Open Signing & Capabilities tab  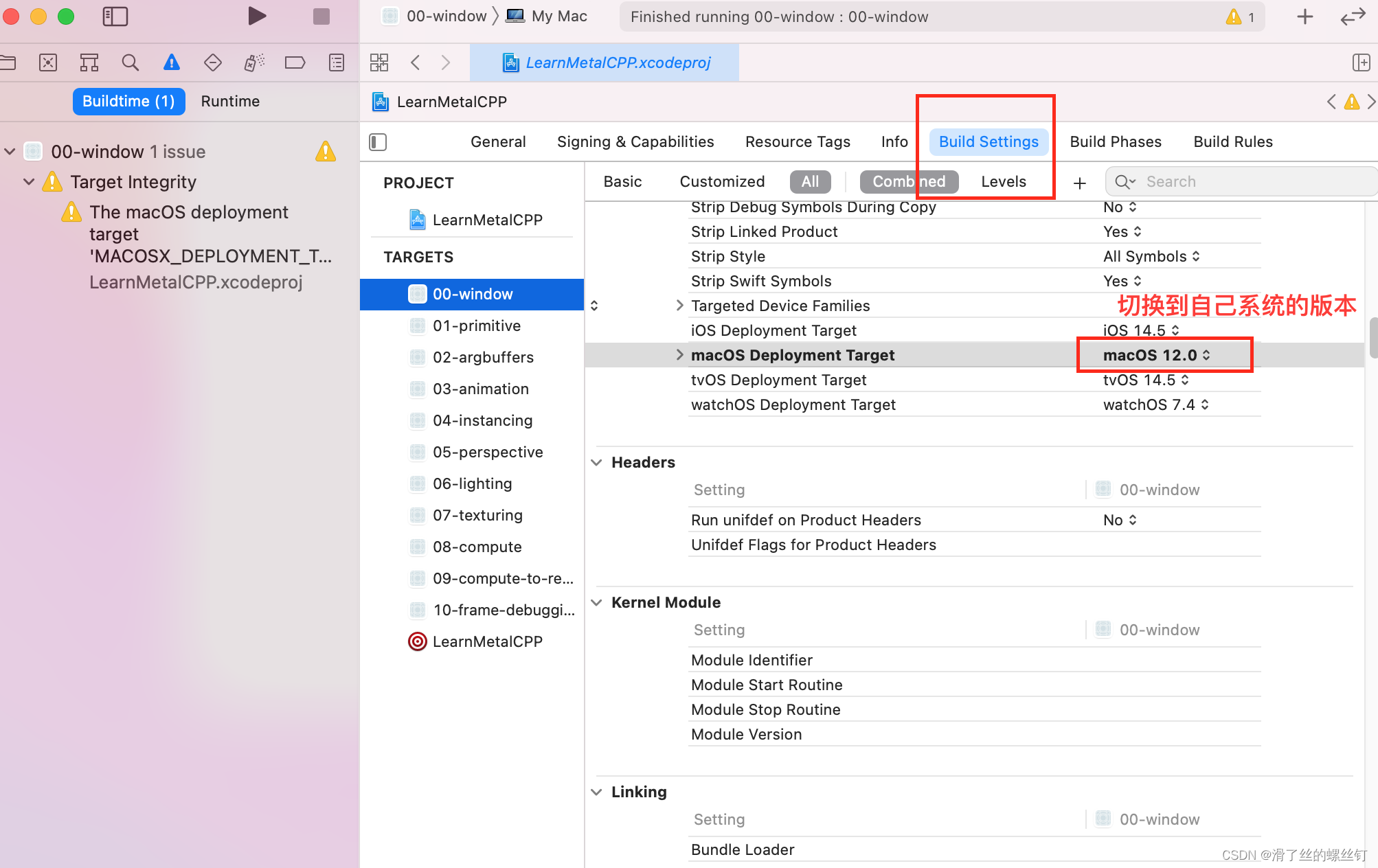(635, 141)
